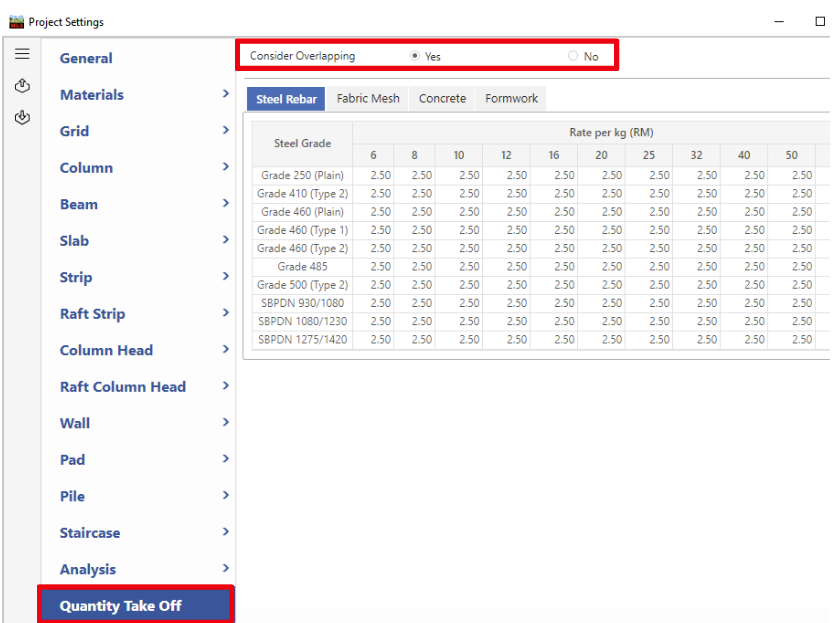Expand the Staircase section chevron
This screenshot has width=832, height=623.
pos(225,532)
